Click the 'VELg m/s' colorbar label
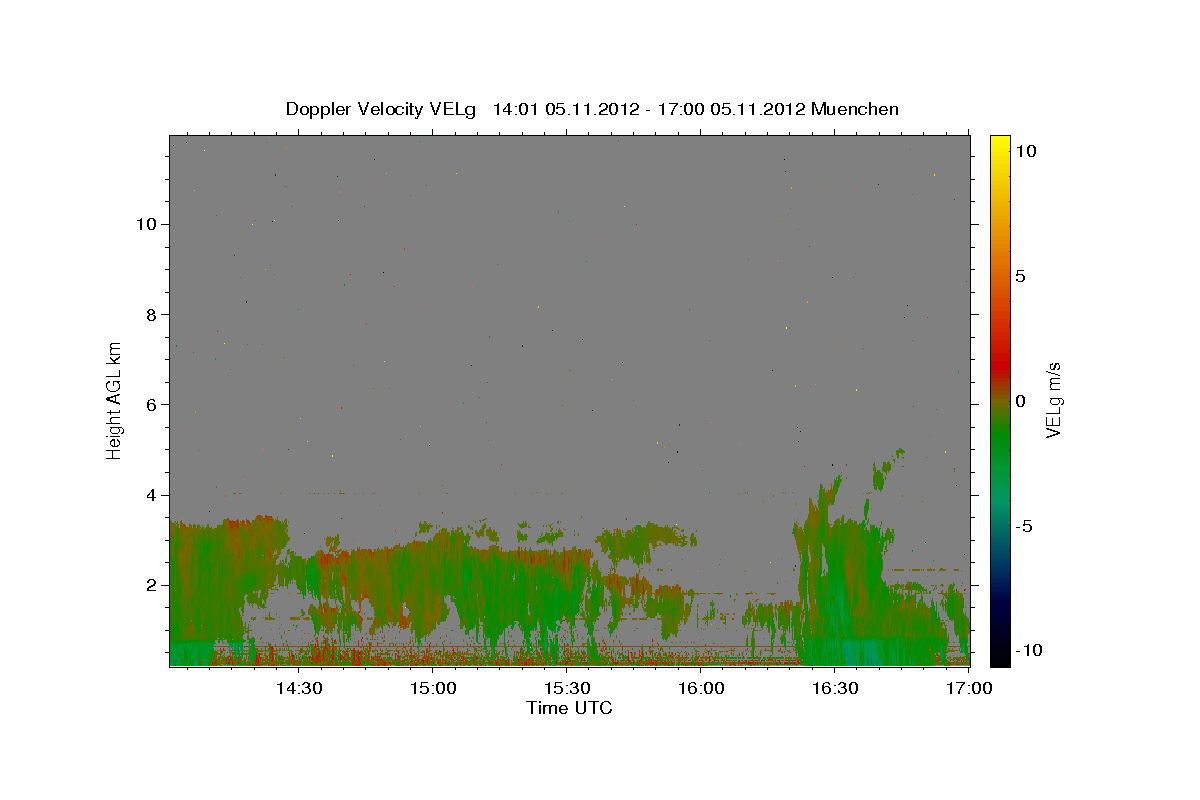 pos(1053,400)
